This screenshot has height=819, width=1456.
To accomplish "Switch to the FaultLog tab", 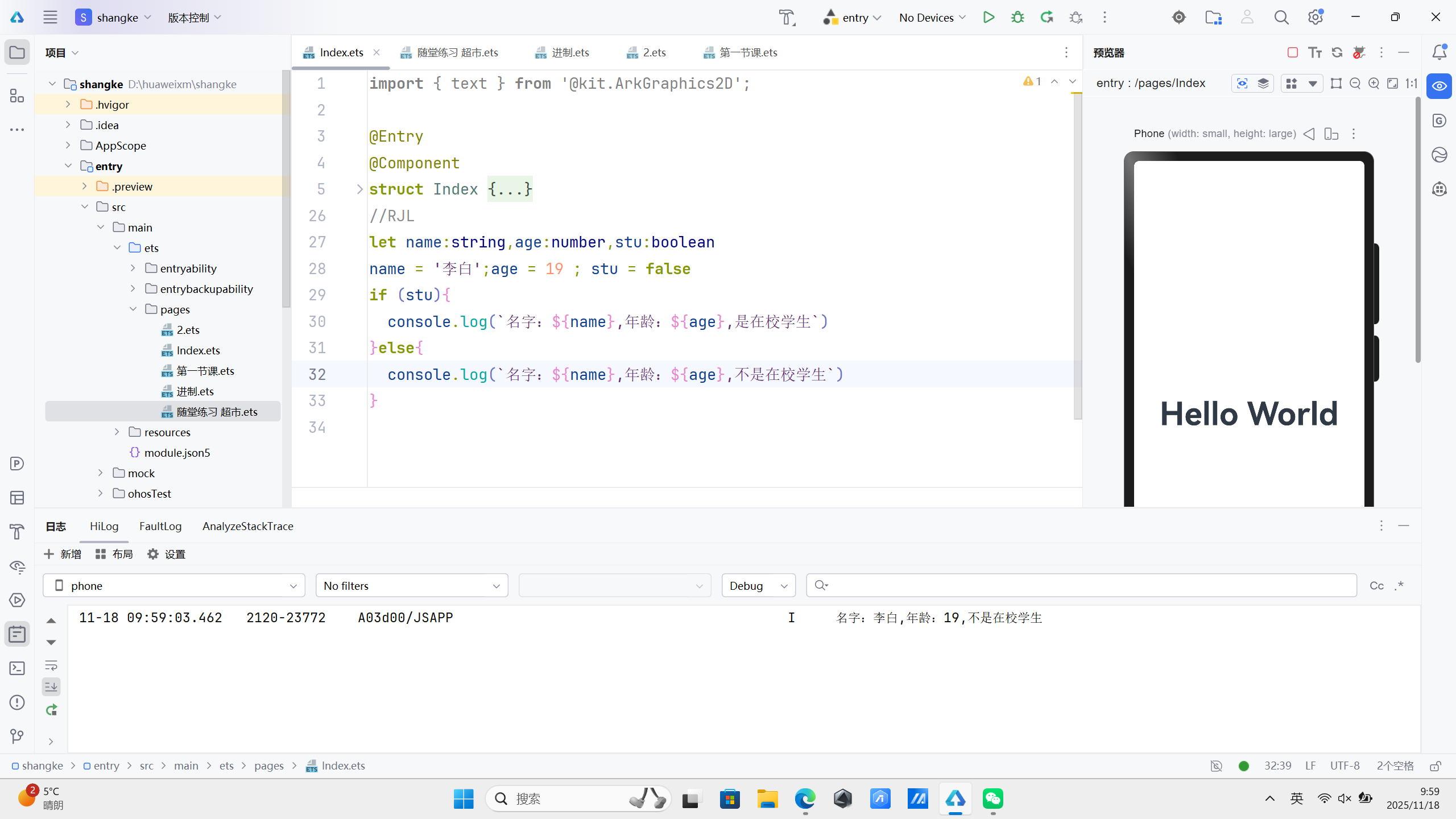I will click(x=160, y=526).
